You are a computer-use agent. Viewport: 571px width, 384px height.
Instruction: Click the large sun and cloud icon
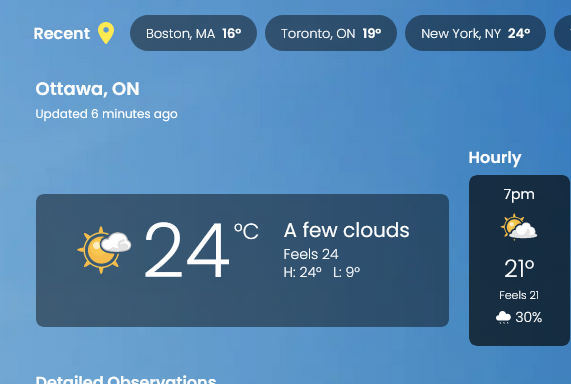[x=104, y=250]
